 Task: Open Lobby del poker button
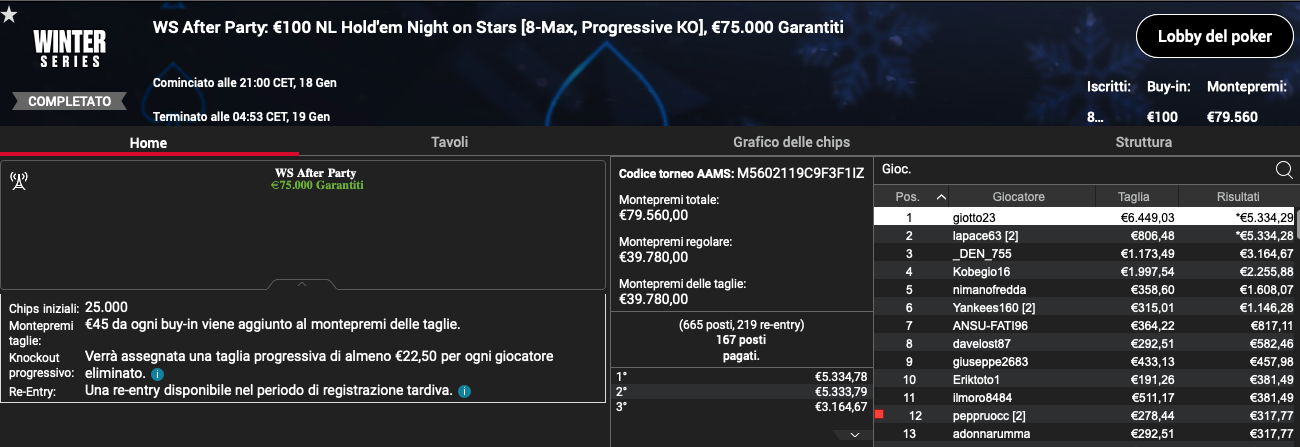(x=1214, y=37)
